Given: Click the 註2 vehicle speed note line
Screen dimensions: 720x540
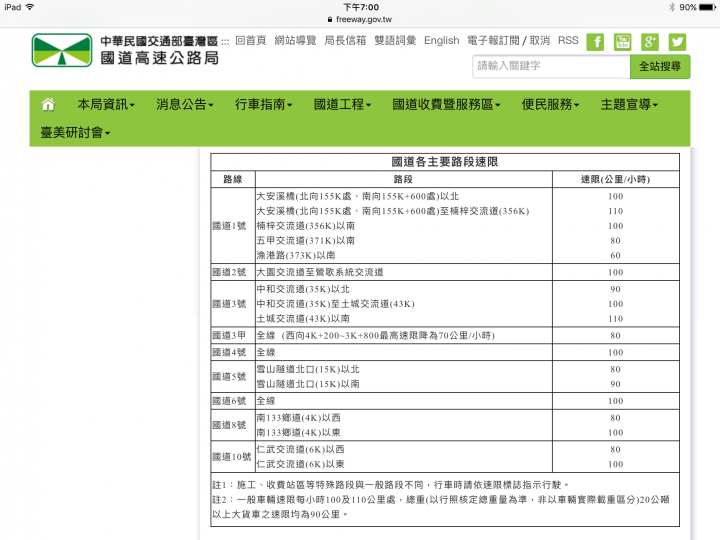Looking at the screenshot, I should click(x=441, y=507).
